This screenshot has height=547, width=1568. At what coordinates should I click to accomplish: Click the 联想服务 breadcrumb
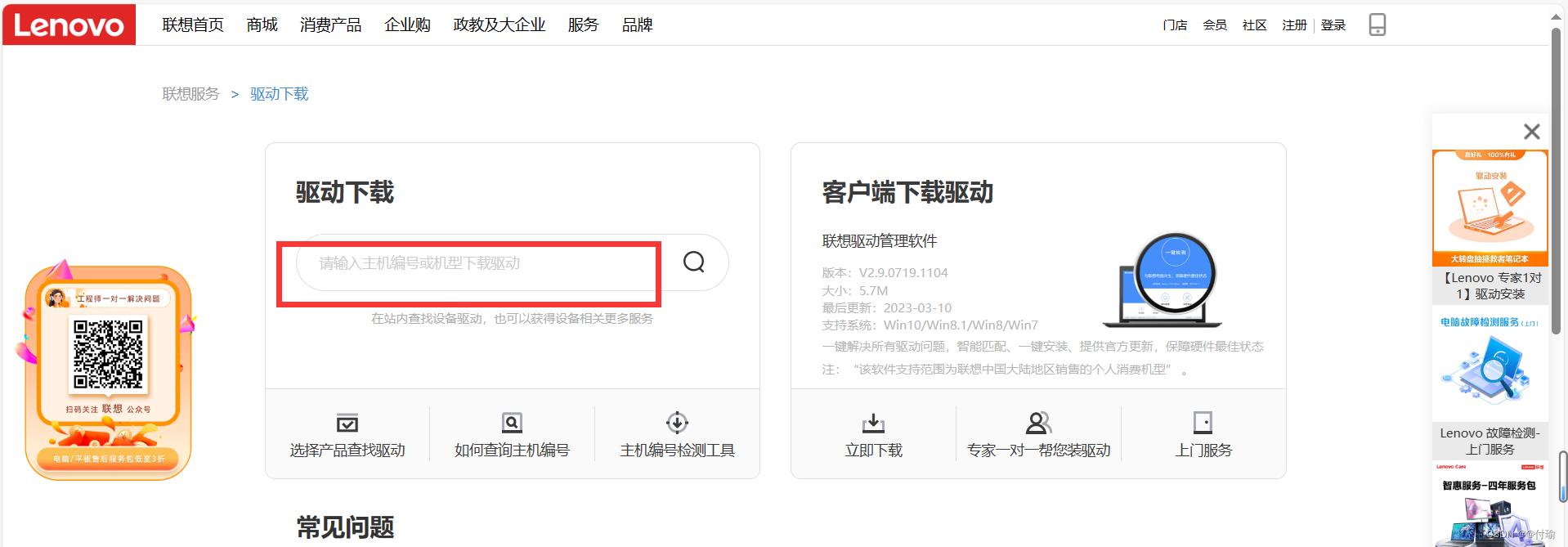190,94
